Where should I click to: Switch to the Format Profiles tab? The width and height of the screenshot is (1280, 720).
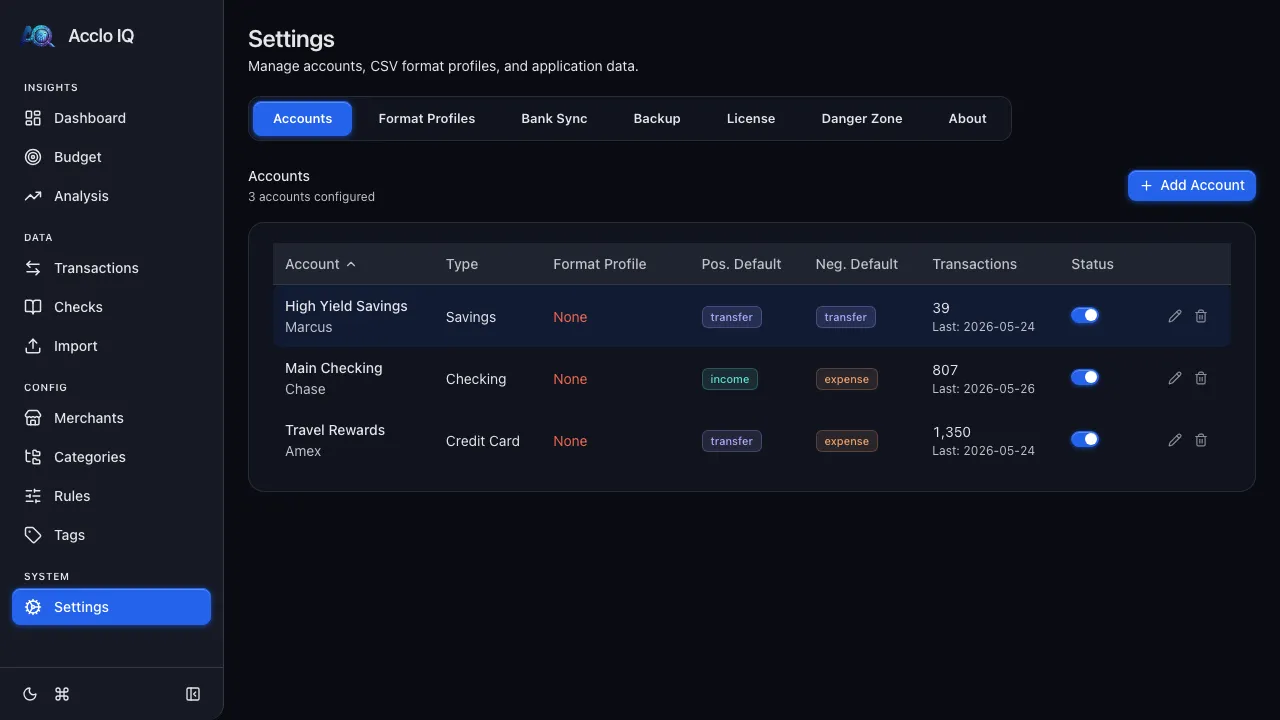click(427, 118)
